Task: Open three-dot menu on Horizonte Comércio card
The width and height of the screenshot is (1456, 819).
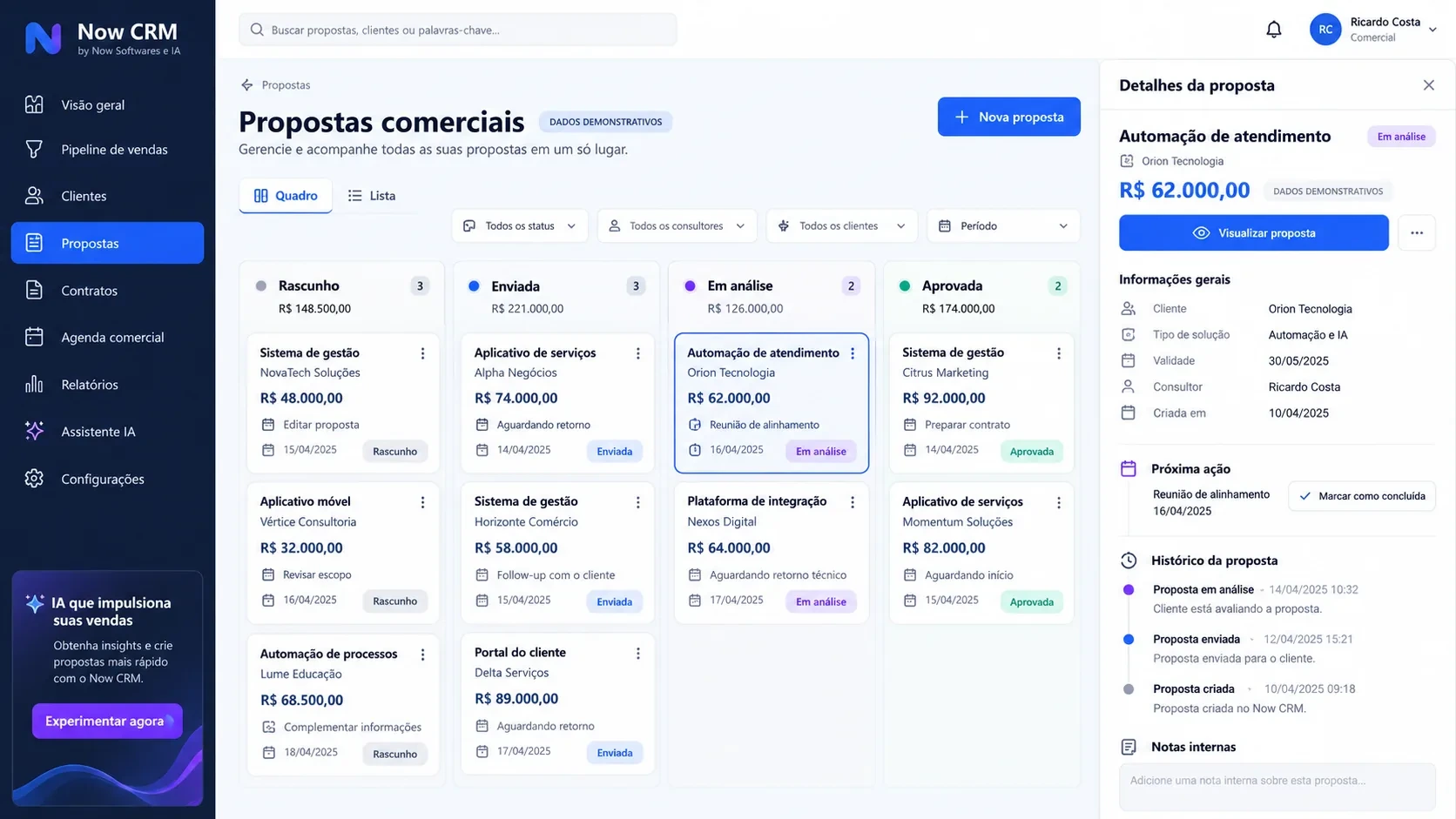Action: click(x=637, y=502)
